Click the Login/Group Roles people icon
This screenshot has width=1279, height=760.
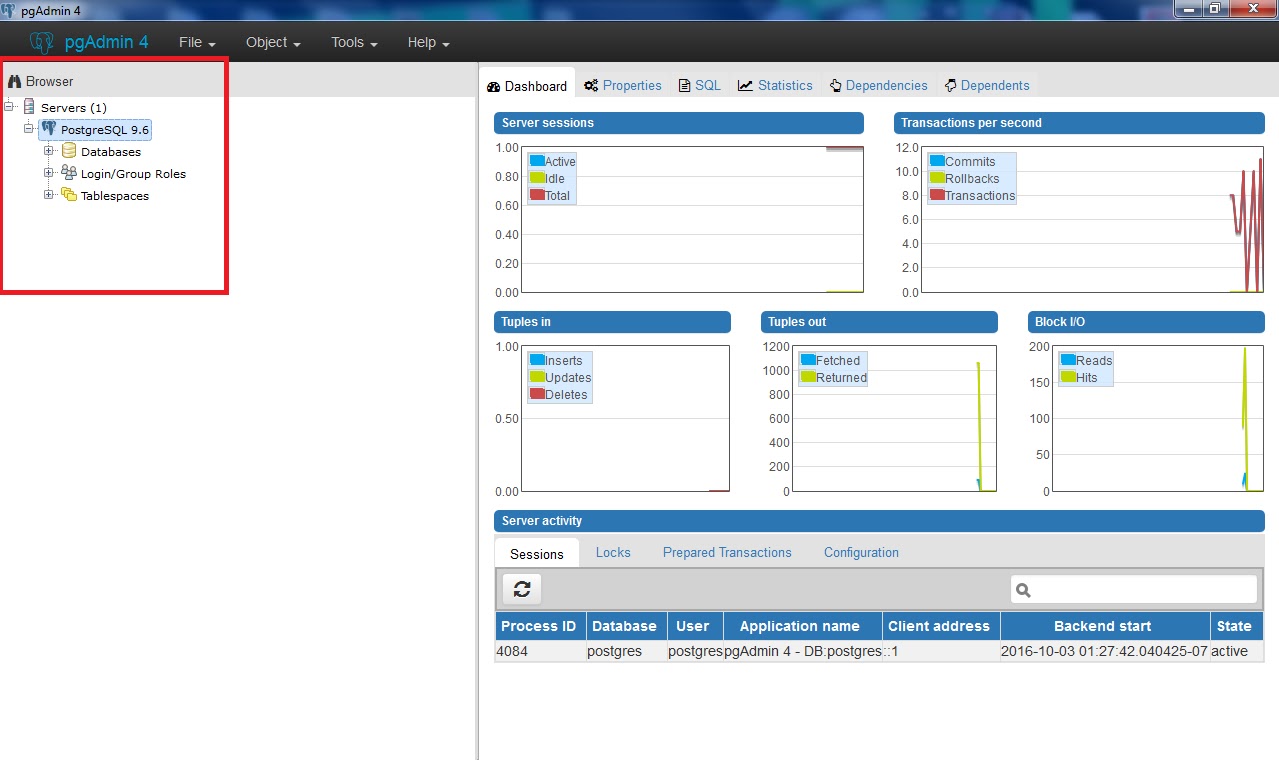[x=69, y=173]
